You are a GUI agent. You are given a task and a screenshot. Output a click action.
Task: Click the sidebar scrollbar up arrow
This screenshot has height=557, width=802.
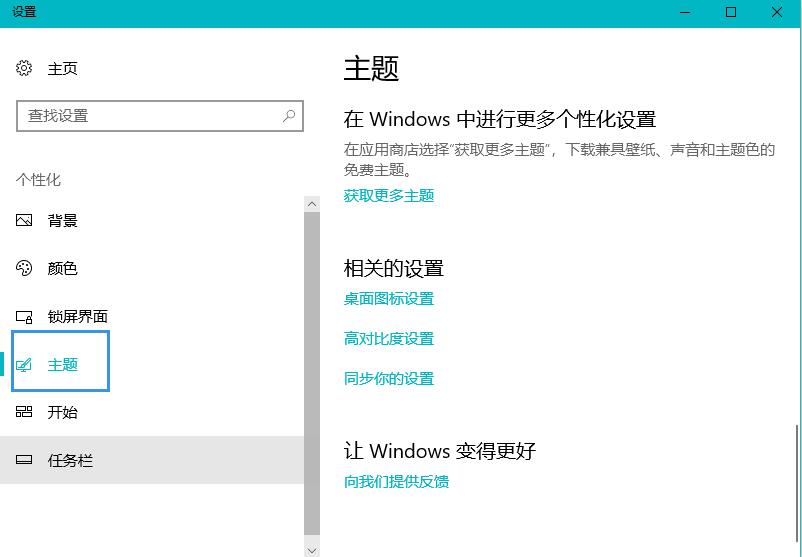tap(312, 204)
